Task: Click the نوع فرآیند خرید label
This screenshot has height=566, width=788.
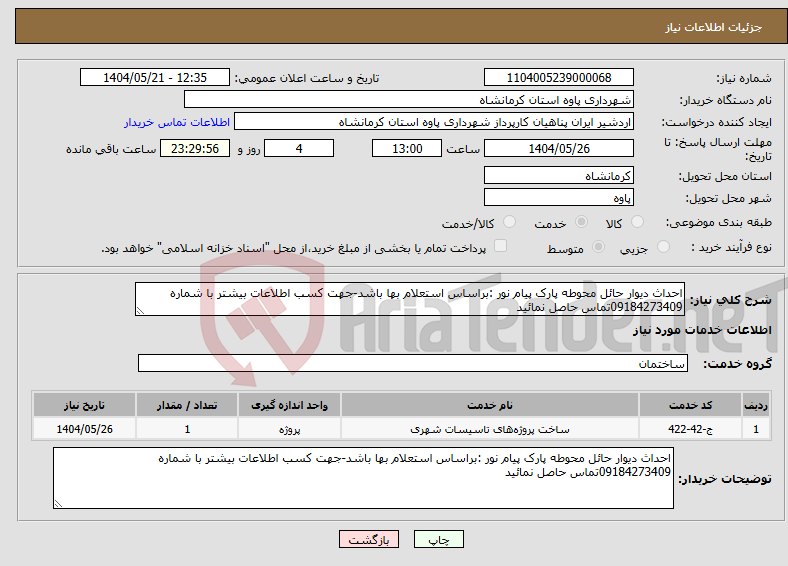Action: [x=731, y=247]
